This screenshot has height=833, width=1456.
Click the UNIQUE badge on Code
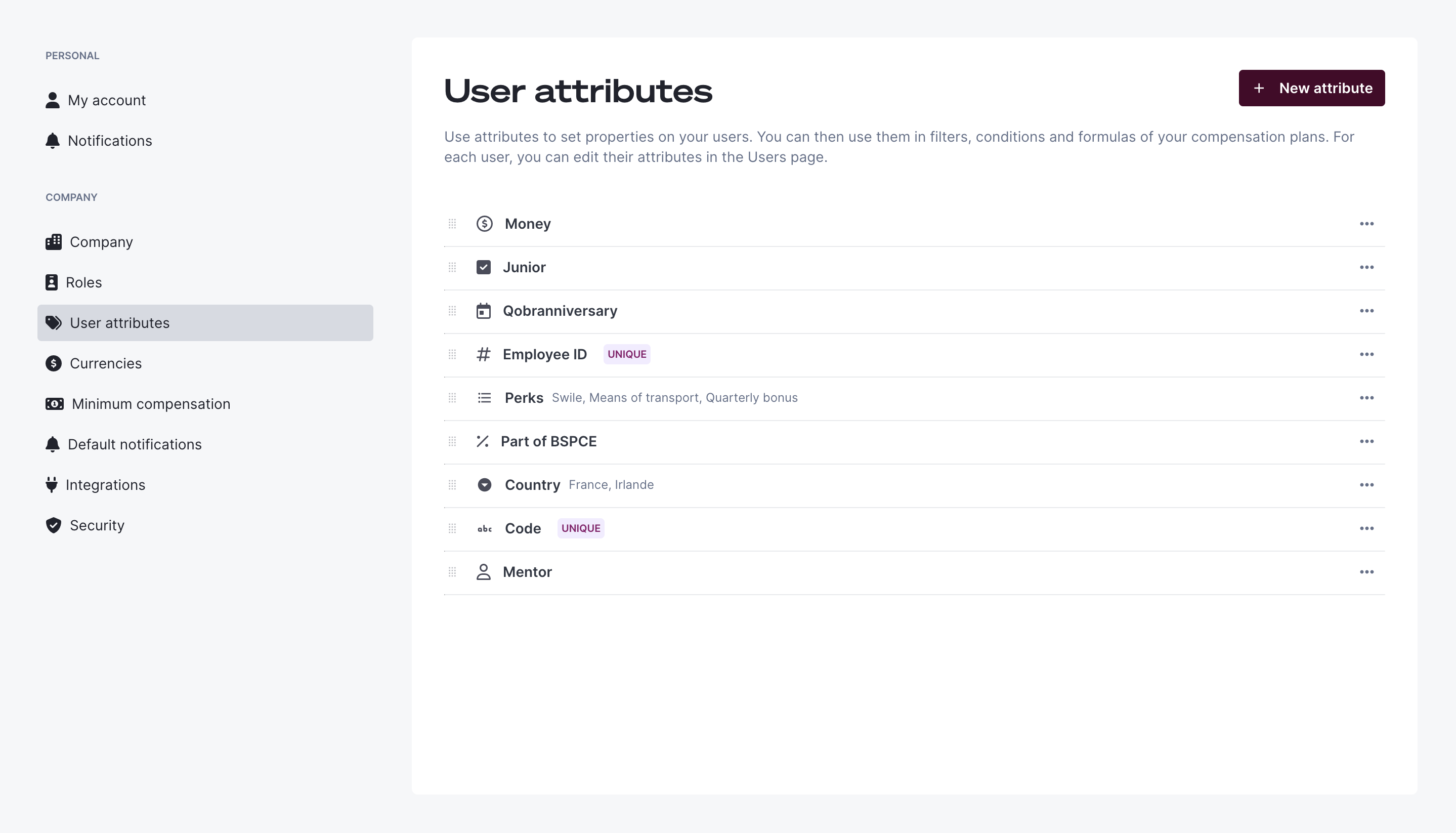coord(580,528)
